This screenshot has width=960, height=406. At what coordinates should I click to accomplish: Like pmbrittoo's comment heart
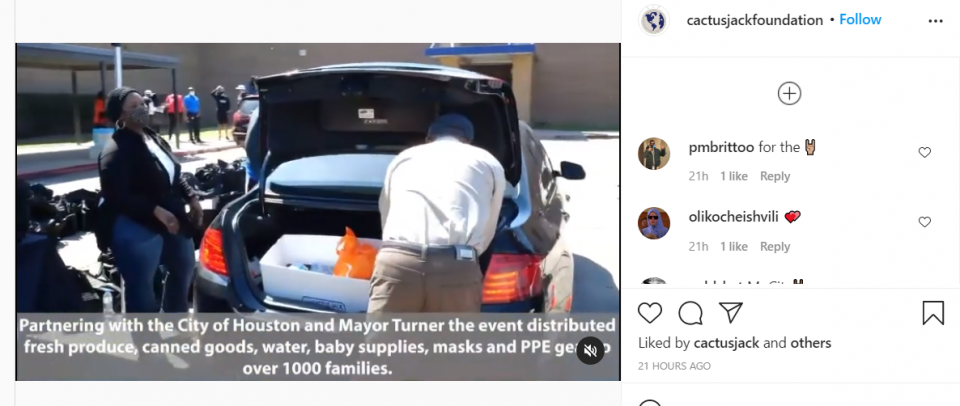coord(924,152)
